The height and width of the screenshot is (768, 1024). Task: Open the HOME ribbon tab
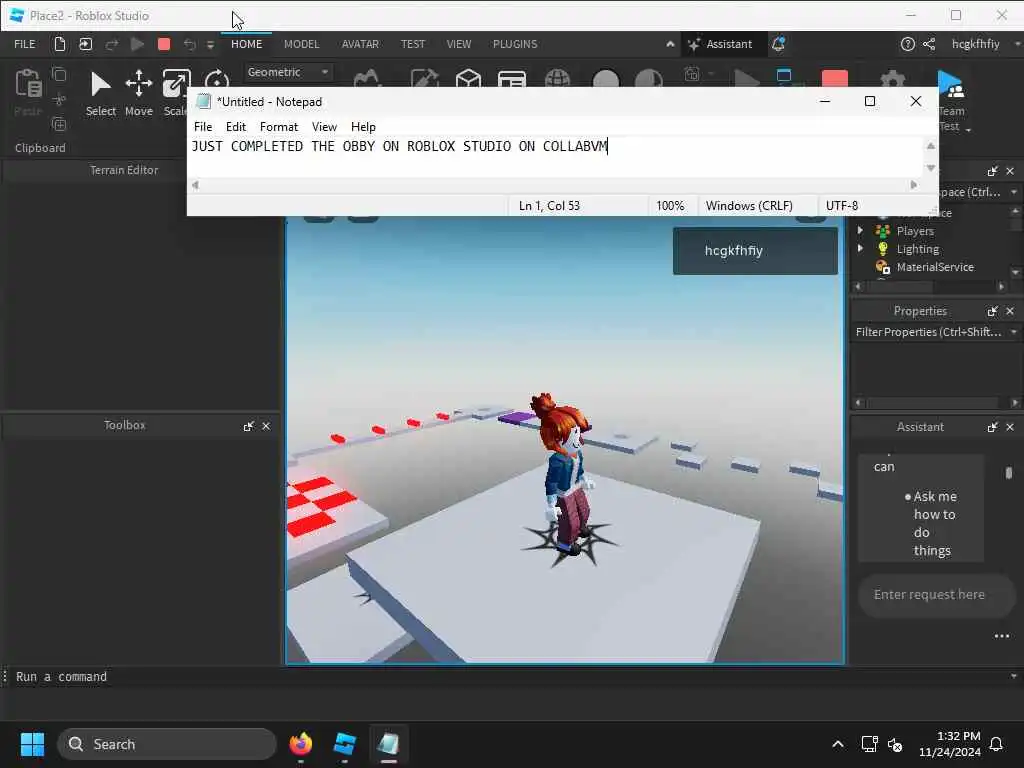point(246,44)
